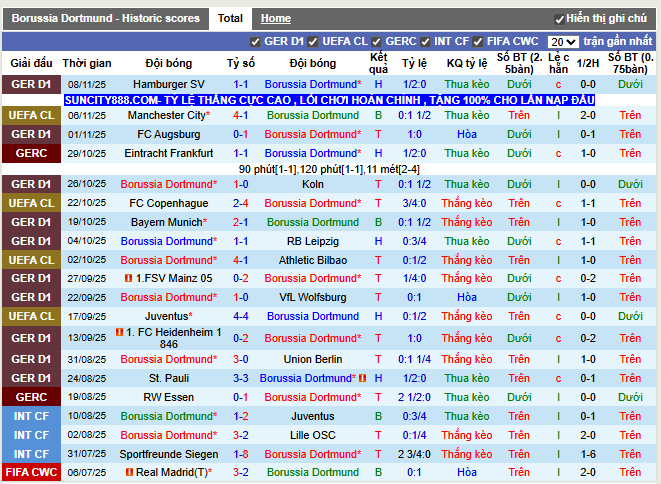Click odds 2 1/2:0 in RW Essen row
Image resolution: width=661 pixels, height=484 pixels.
414,397
